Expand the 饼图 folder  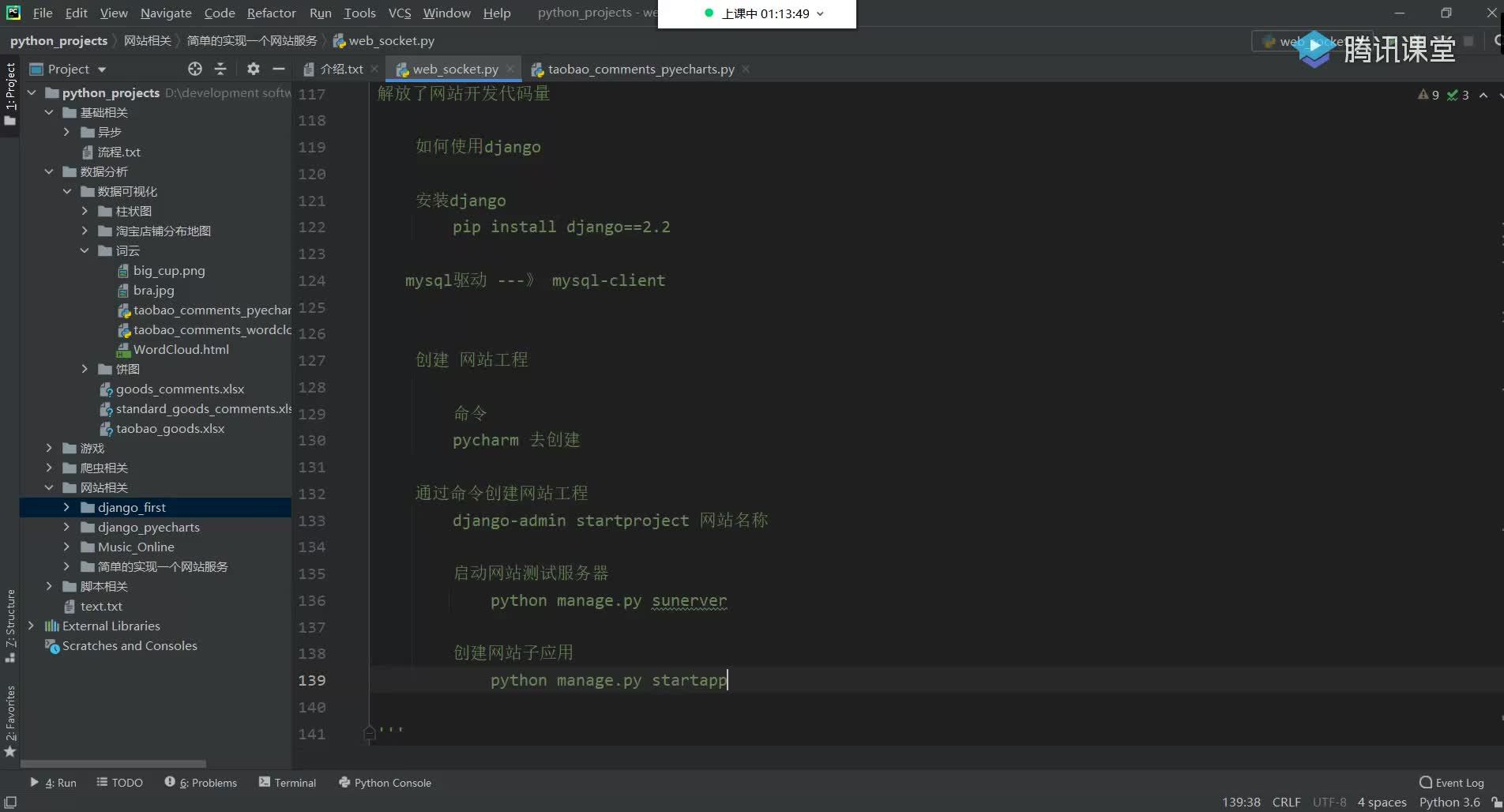click(x=85, y=369)
